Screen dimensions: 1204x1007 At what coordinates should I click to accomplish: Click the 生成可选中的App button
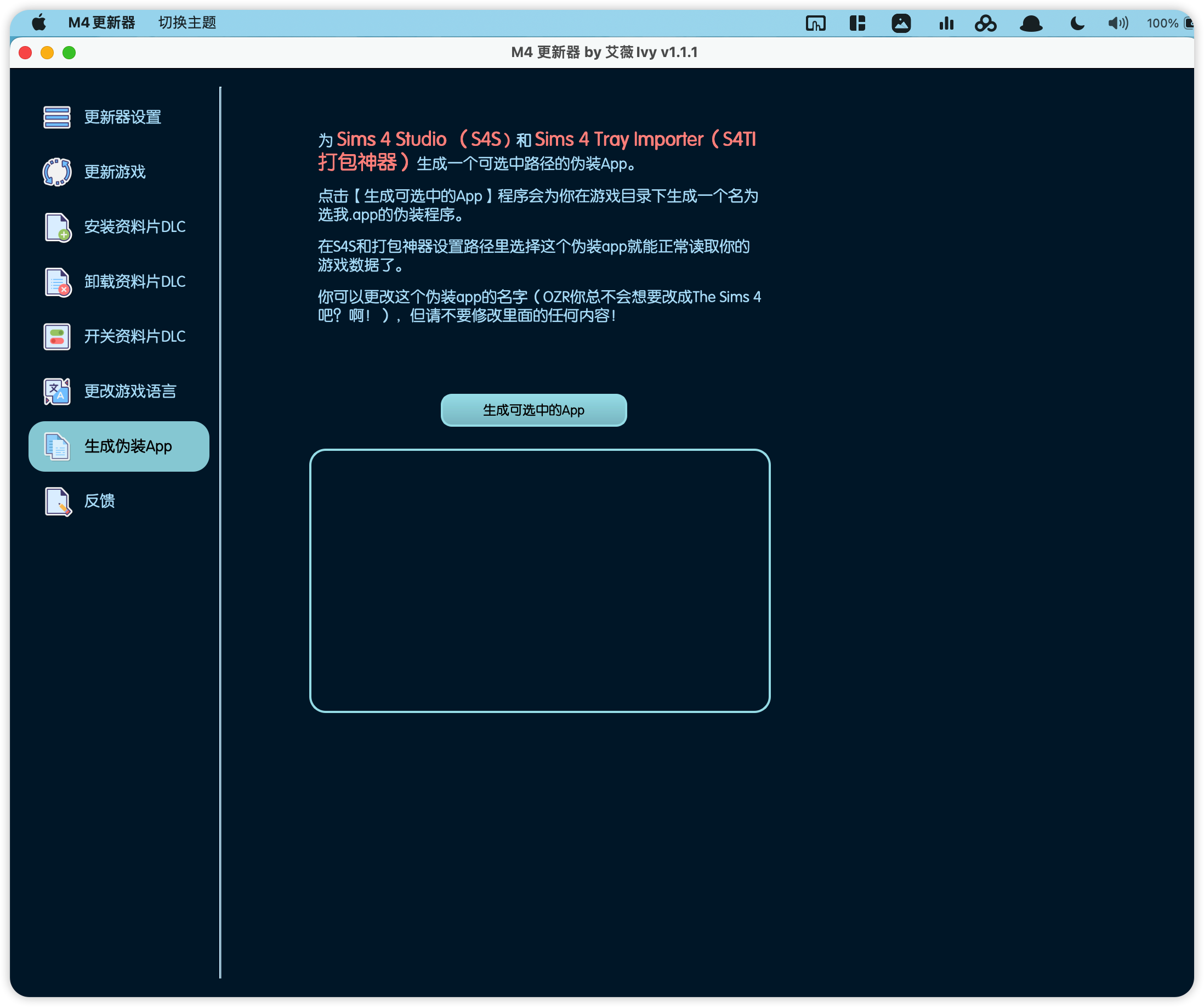click(534, 411)
